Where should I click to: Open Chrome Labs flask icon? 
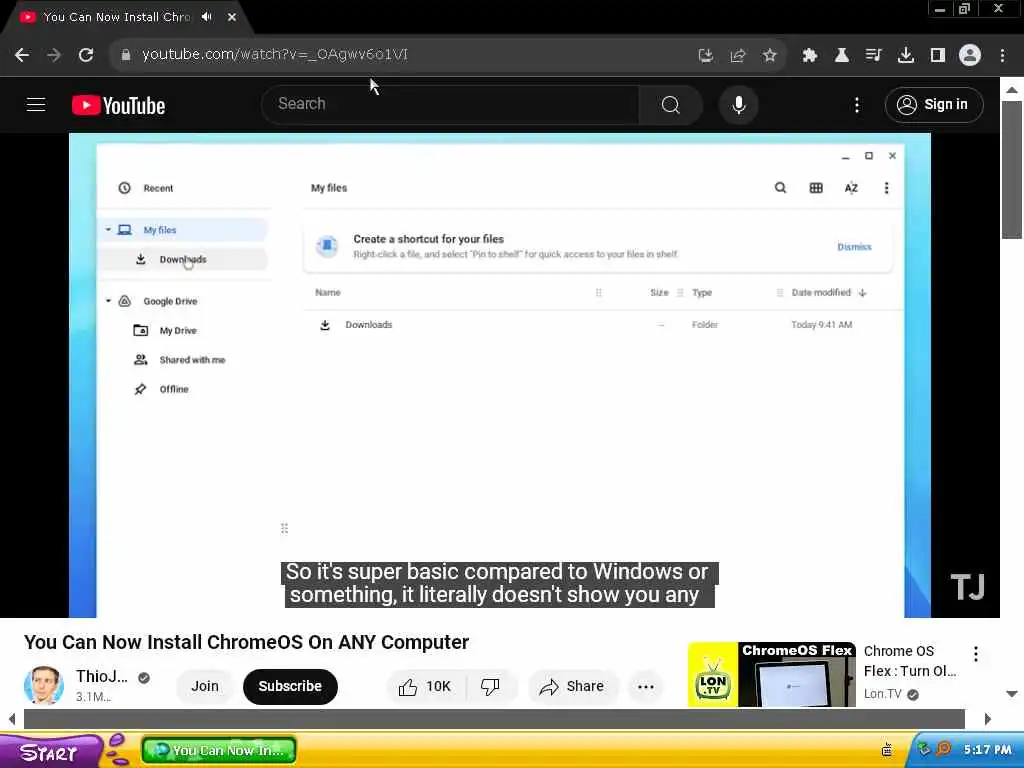[x=842, y=56]
